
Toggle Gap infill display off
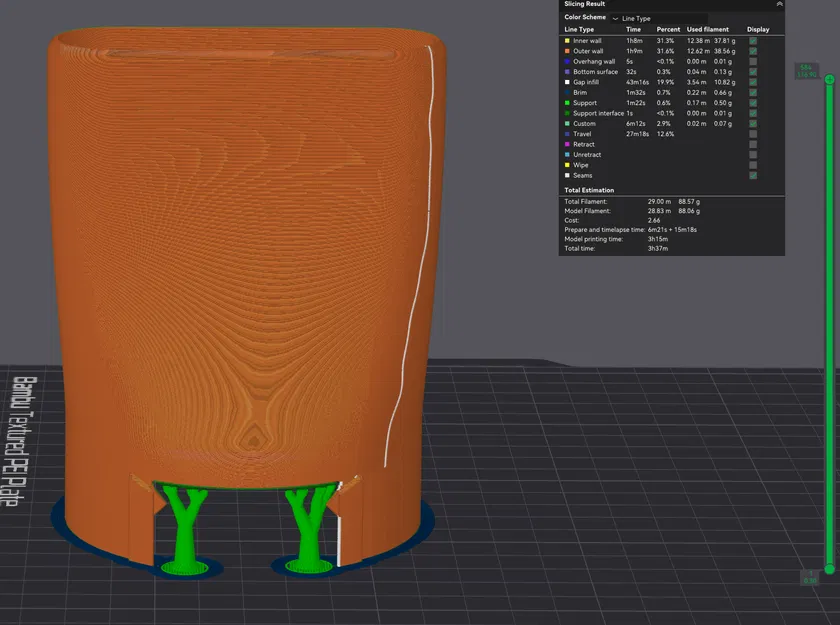click(753, 82)
